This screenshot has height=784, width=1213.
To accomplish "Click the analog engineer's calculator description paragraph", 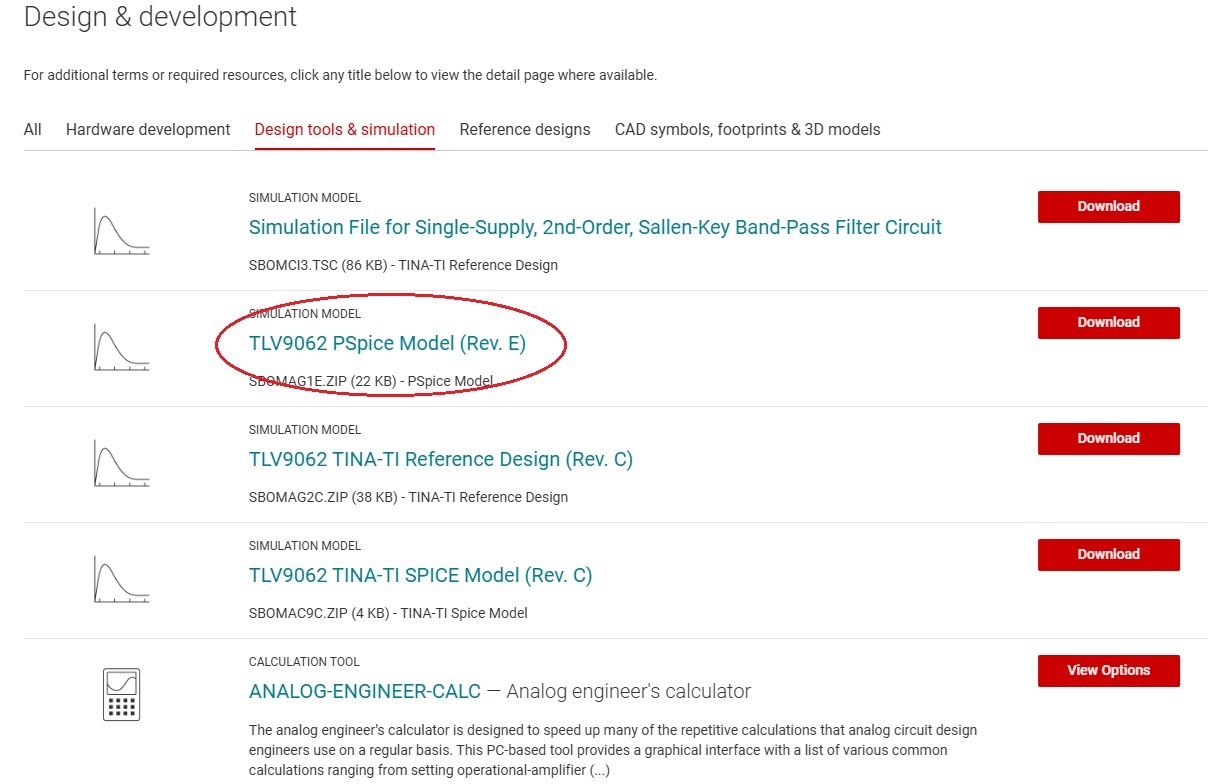I will click(x=613, y=750).
